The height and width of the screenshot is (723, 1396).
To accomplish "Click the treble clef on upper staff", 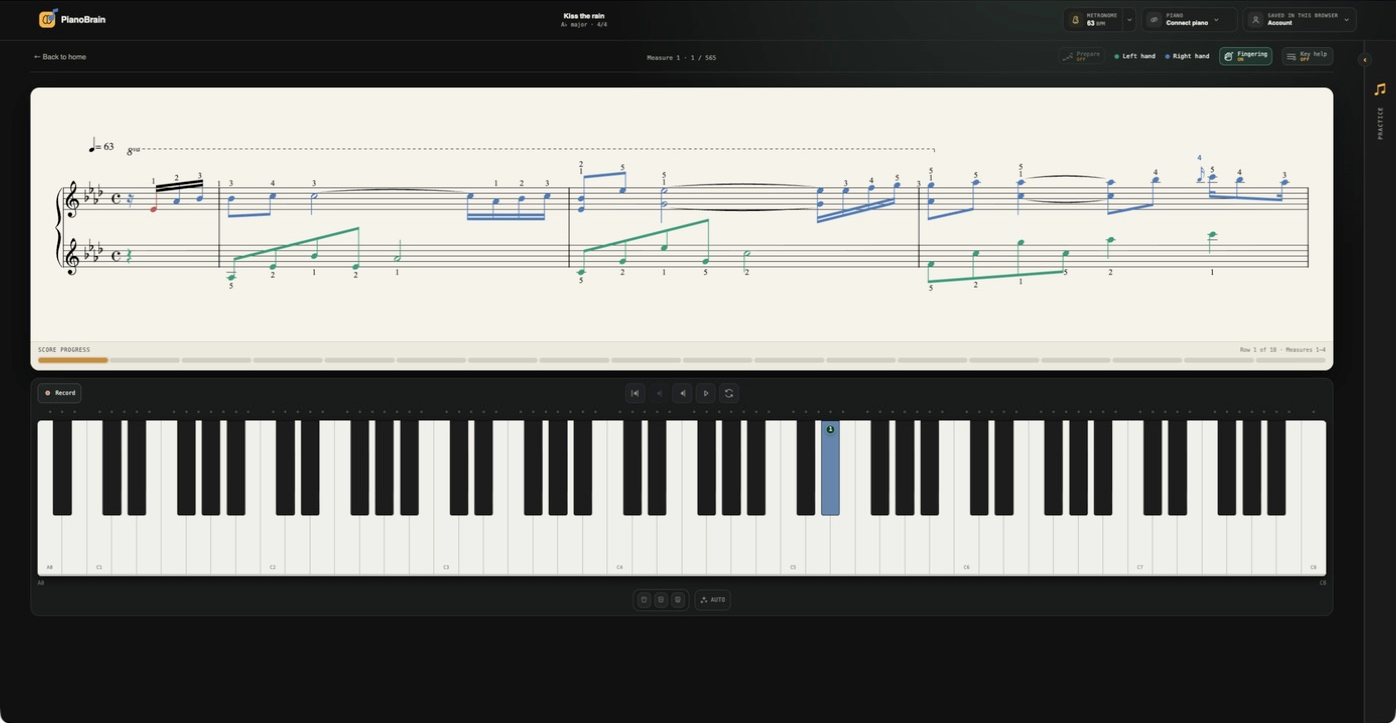I will (71, 200).
